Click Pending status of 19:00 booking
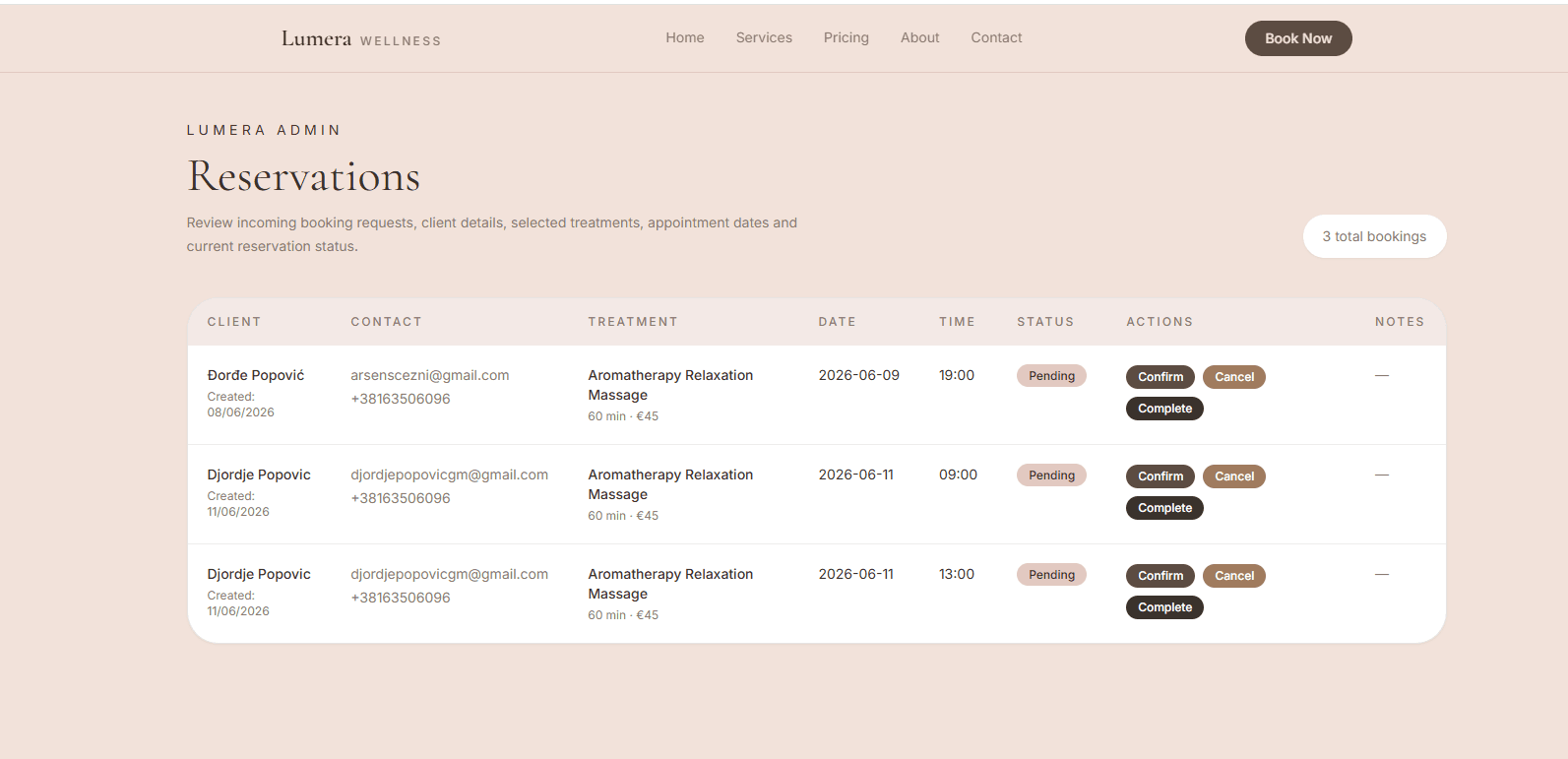The image size is (1568, 759). point(1051,376)
